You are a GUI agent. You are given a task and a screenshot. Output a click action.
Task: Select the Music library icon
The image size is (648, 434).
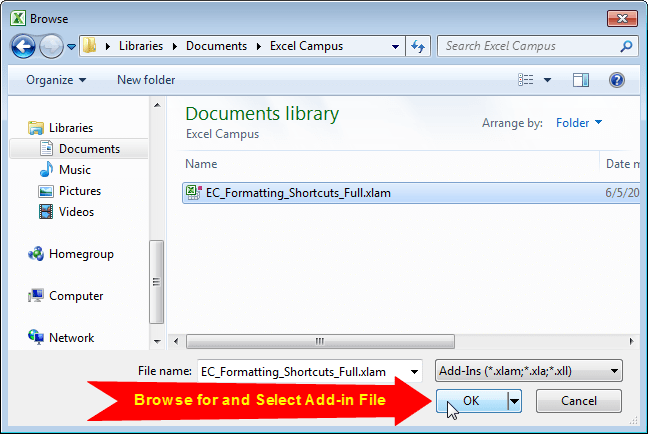(46, 170)
